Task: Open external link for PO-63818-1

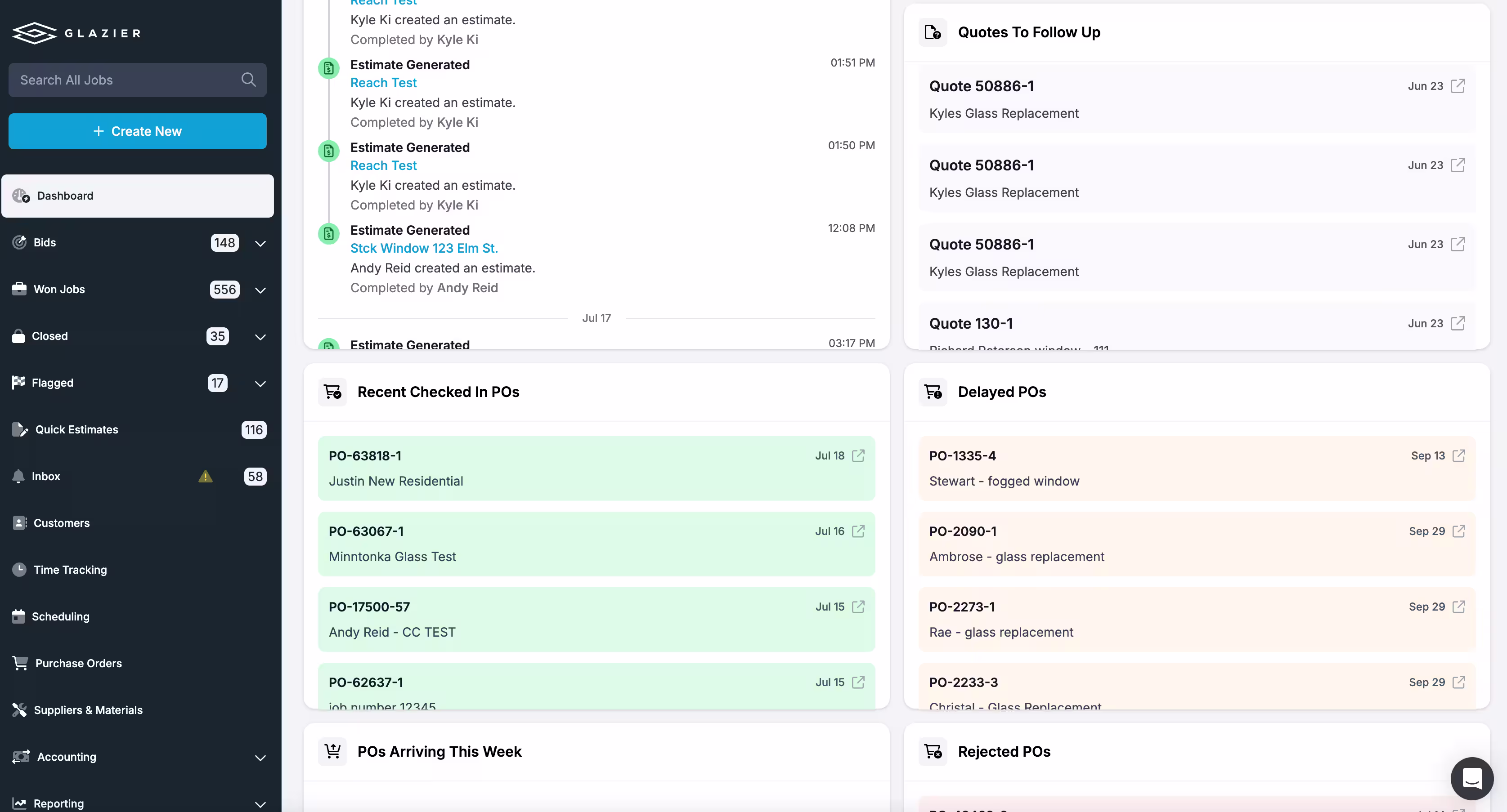Action: point(857,455)
